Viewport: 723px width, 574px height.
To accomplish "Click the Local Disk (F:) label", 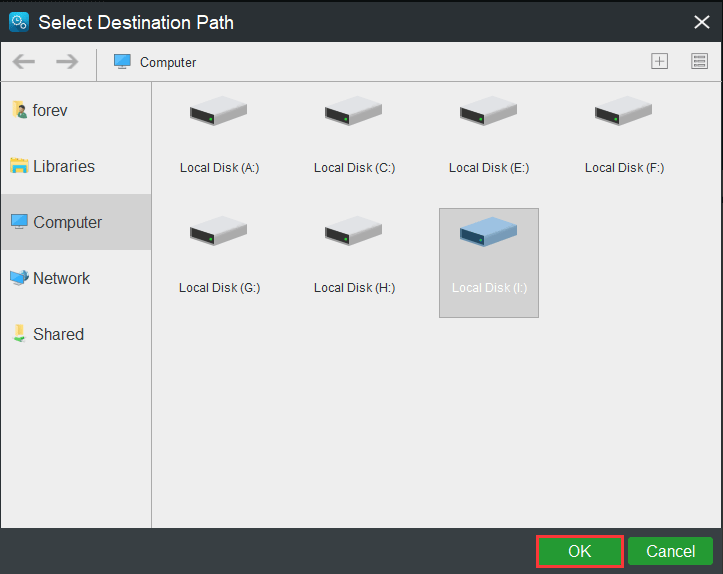I will 624,168.
